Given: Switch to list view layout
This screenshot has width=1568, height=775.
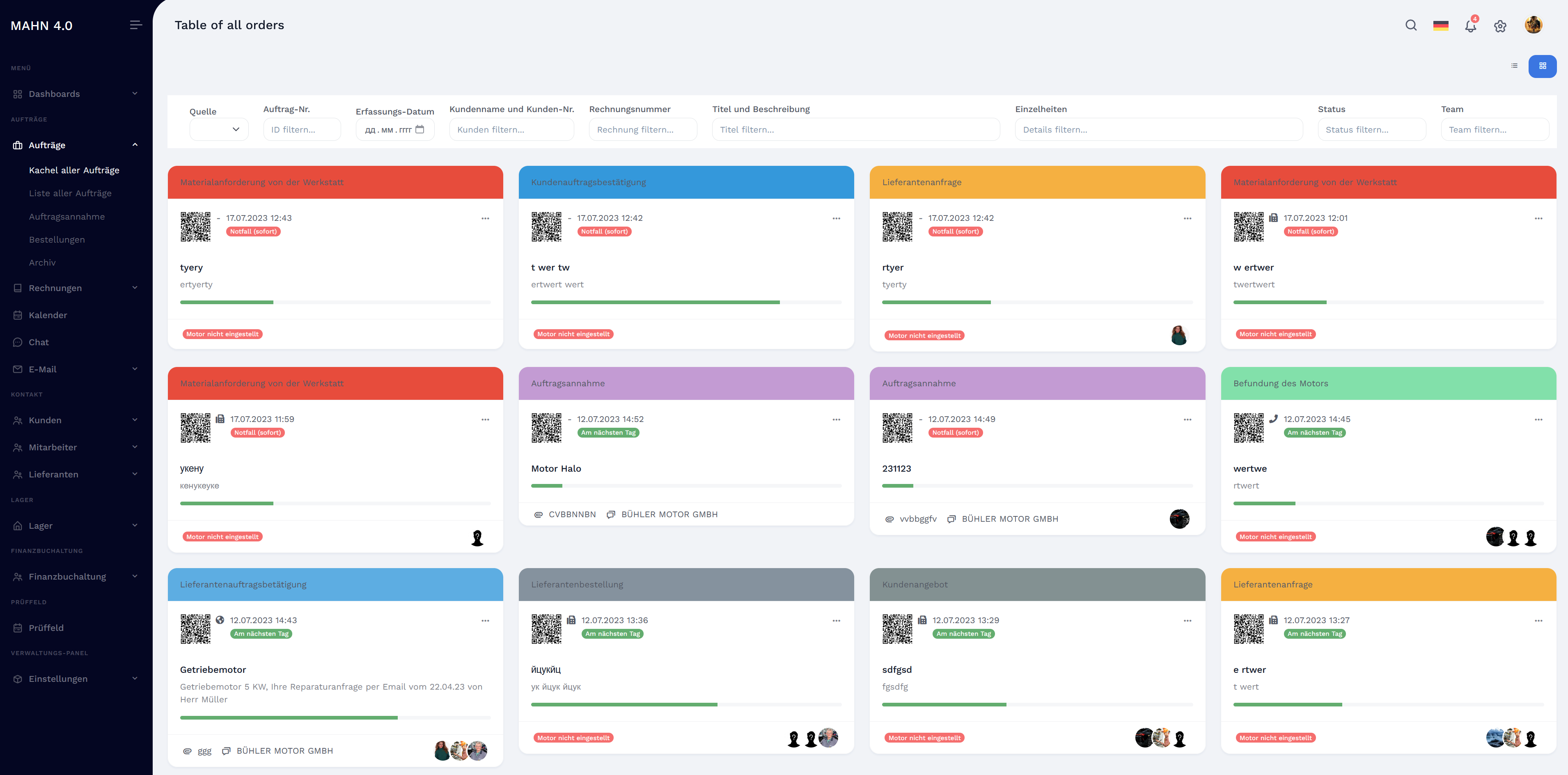Looking at the screenshot, I should coord(1514,66).
